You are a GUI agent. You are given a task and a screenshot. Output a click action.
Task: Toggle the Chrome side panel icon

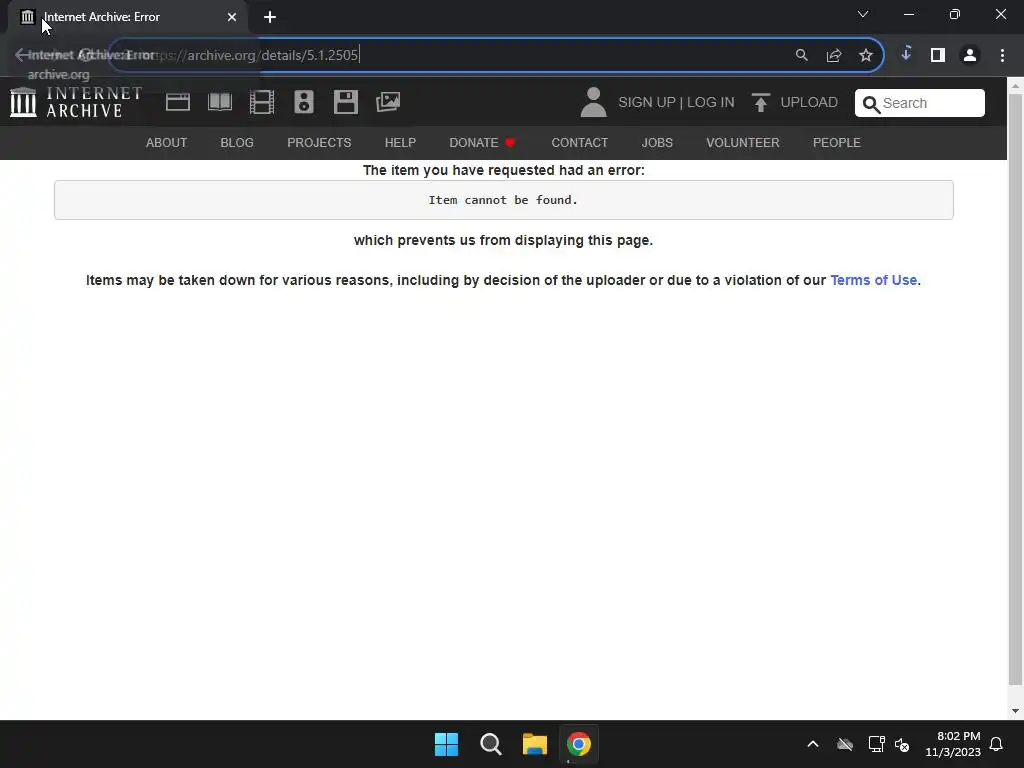(x=938, y=55)
